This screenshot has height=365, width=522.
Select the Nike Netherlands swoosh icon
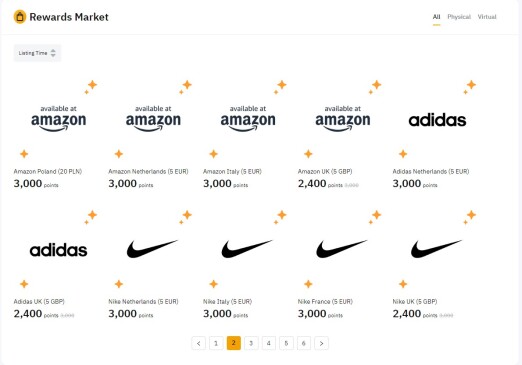pos(152,249)
